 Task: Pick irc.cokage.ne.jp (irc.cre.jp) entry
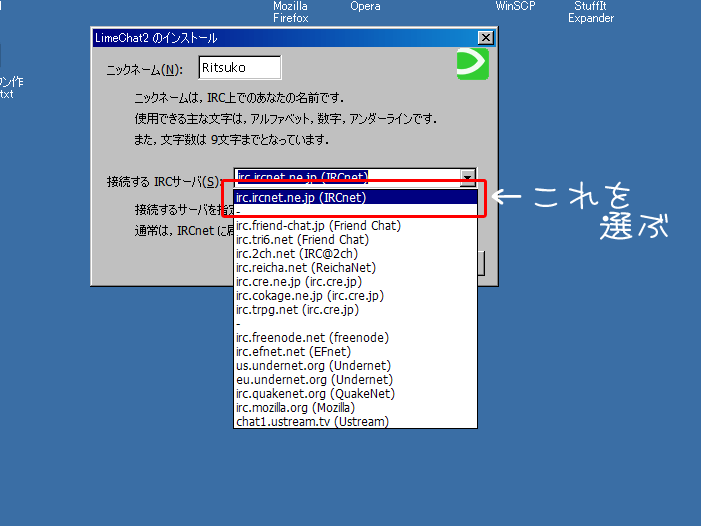(355, 296)
